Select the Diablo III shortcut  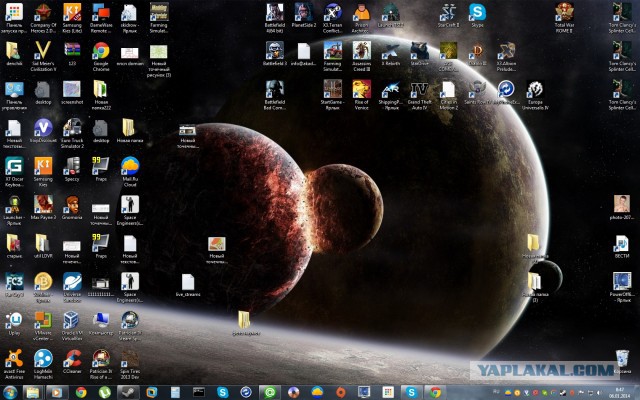[x=478, y=53]
